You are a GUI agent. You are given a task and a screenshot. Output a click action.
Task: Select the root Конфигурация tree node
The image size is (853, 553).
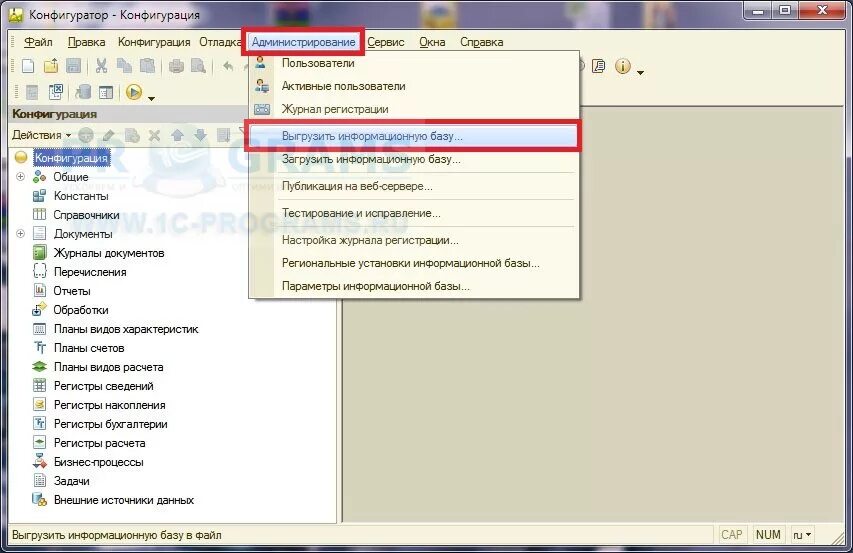pos(71,158)
